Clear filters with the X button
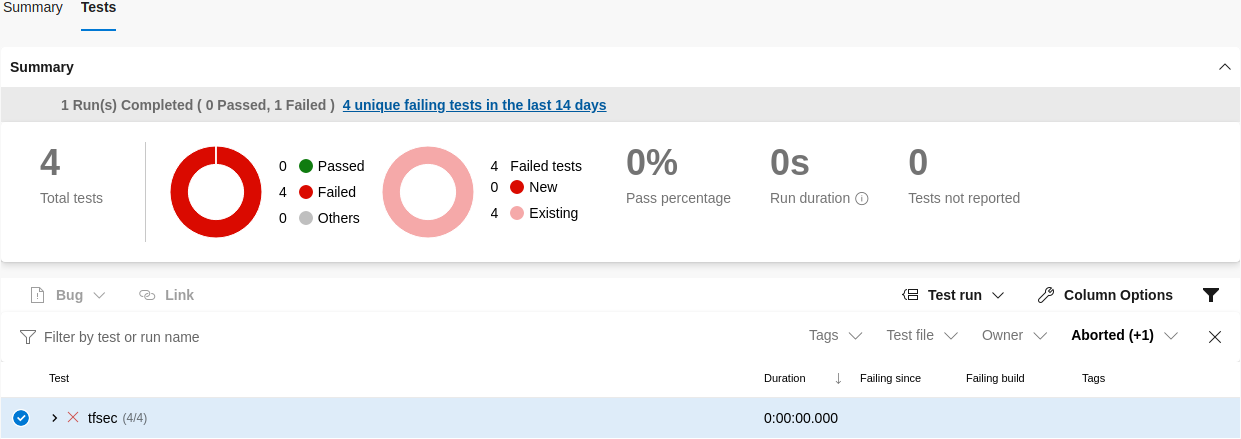Image resolution: width=1241 pixels, height=439 pixels. pyautogui.click(x=1215, y=337)
